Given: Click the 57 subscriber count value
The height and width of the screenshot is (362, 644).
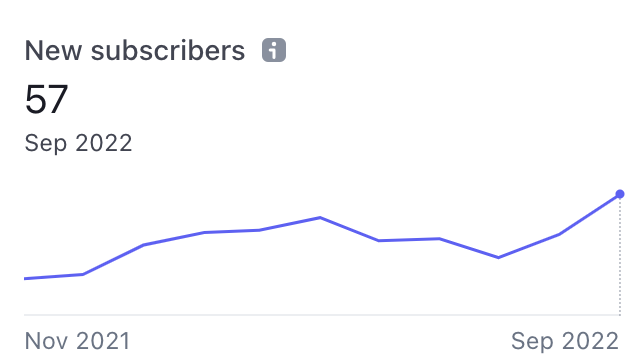Looking at the screenshot, I should 46,99.
